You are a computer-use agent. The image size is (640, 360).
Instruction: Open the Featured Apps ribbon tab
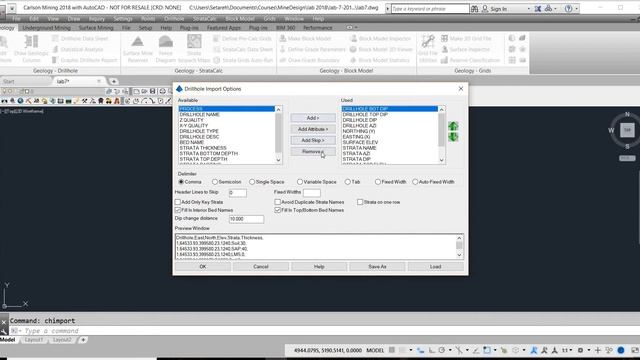[x=224, y=28]
